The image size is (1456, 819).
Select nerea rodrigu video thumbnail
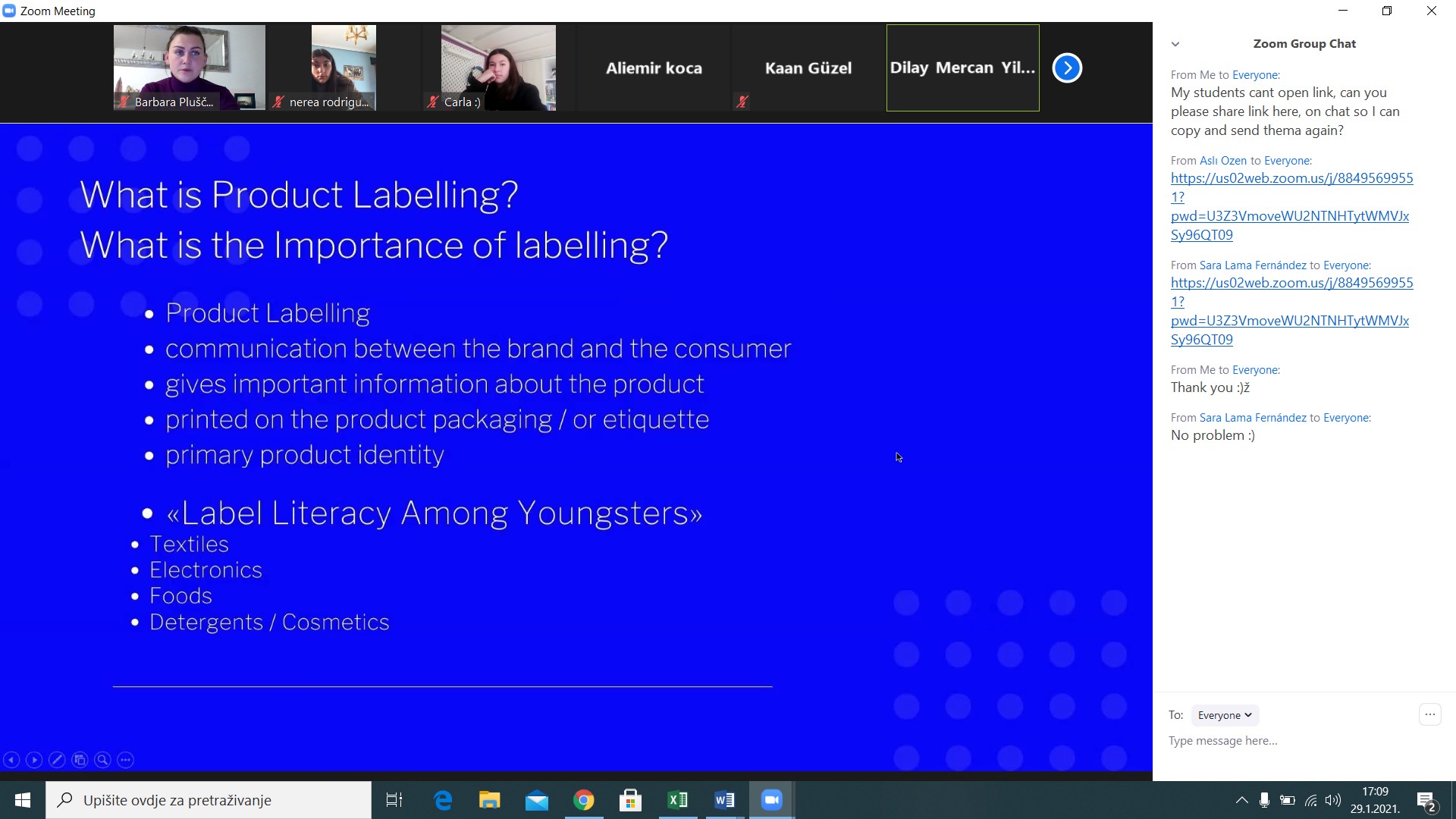pyautogui.click(x=344, y=67)
